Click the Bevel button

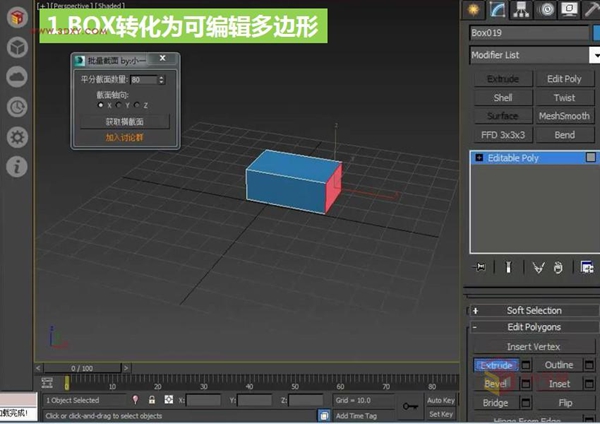pos(496,384)
